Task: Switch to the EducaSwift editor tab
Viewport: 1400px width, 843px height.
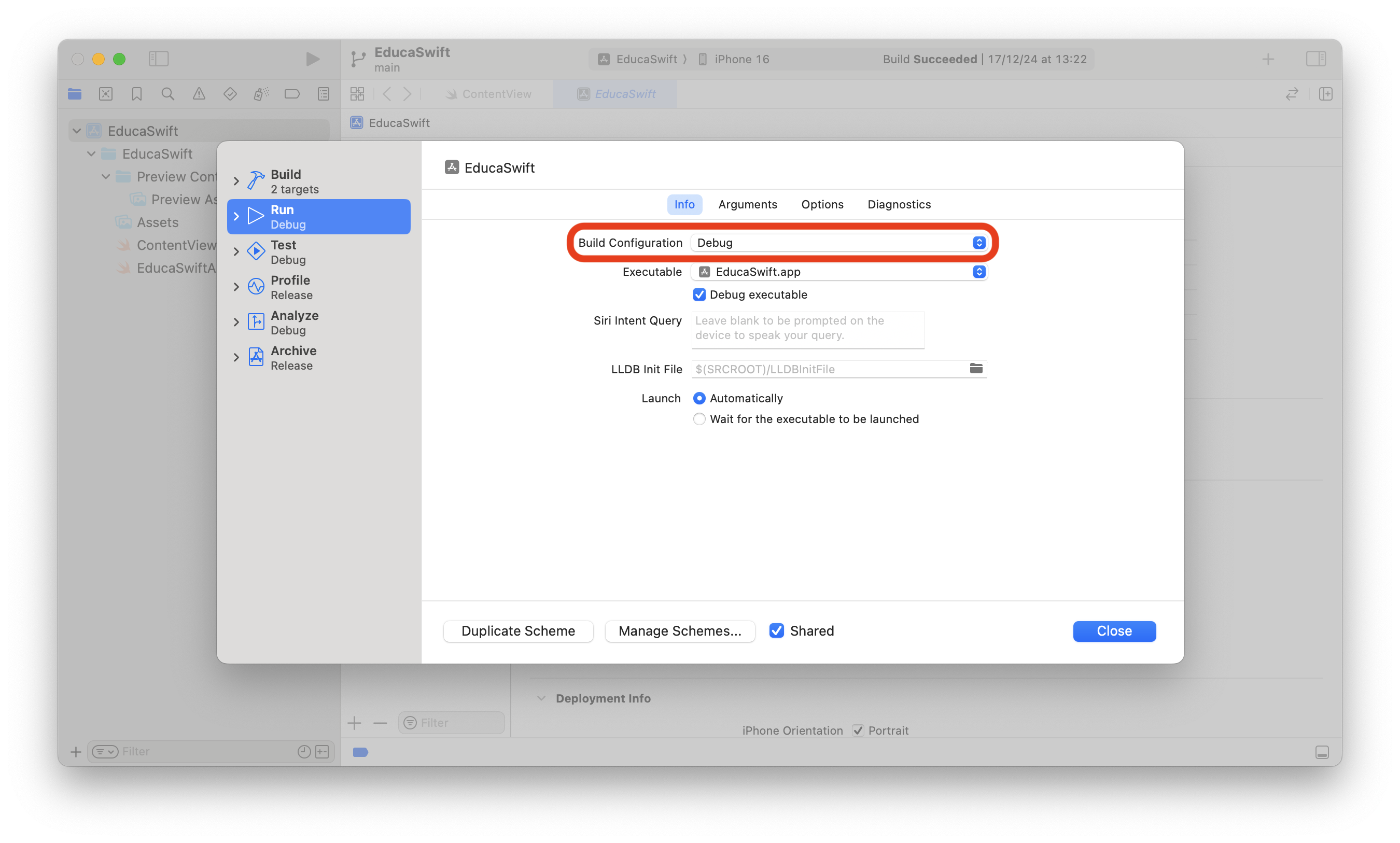Action: tap(615, 94)
